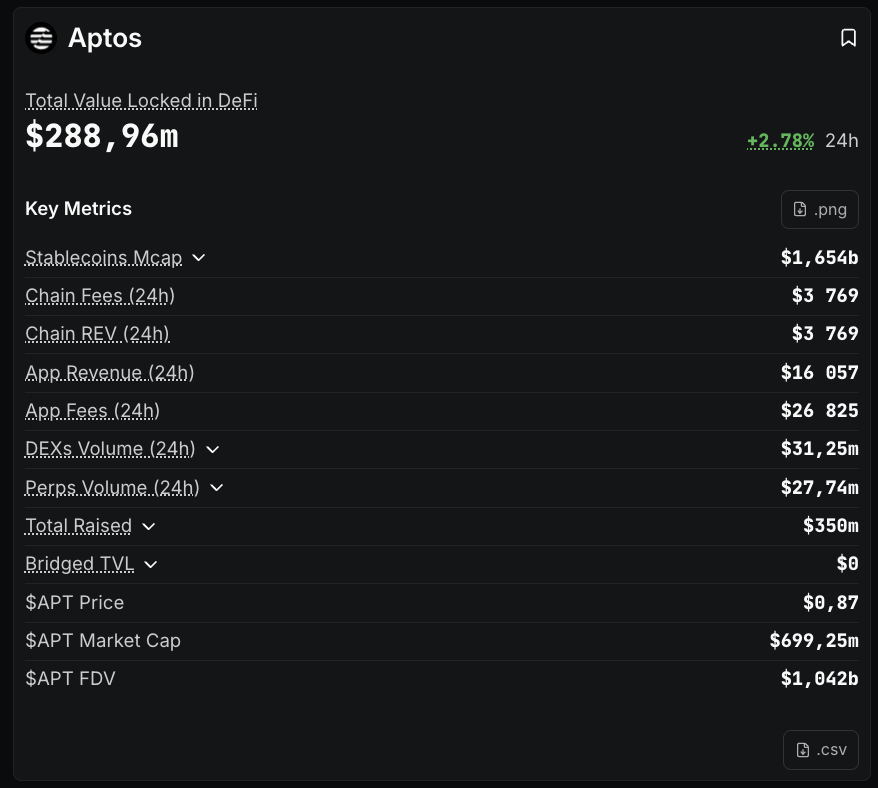Click the App Revenue (24h) label
This screenshot has width=878, height=788.
click(x=110, y=373)
